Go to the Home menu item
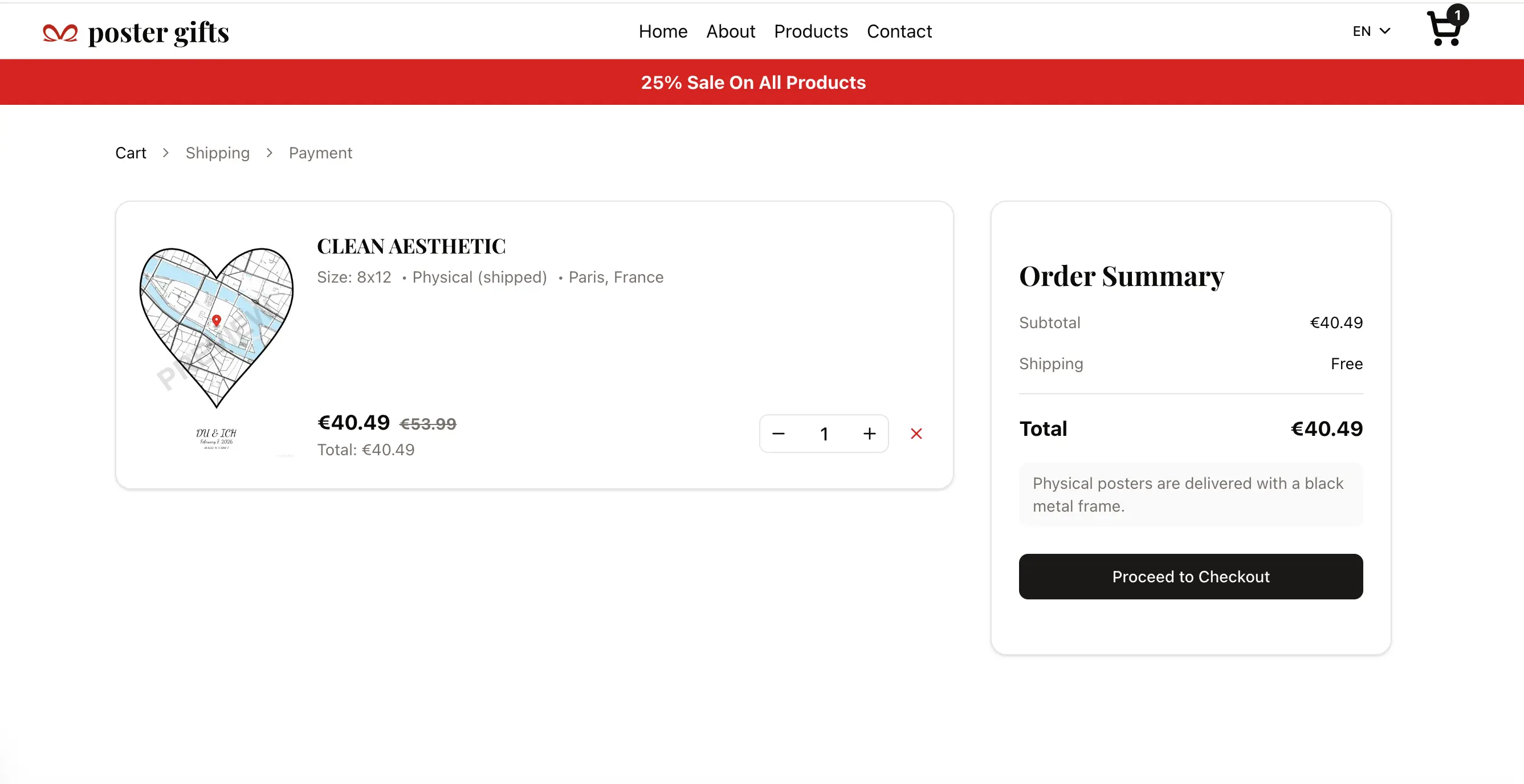Viewport: 1524px width, 784px height. pos(663,31)
